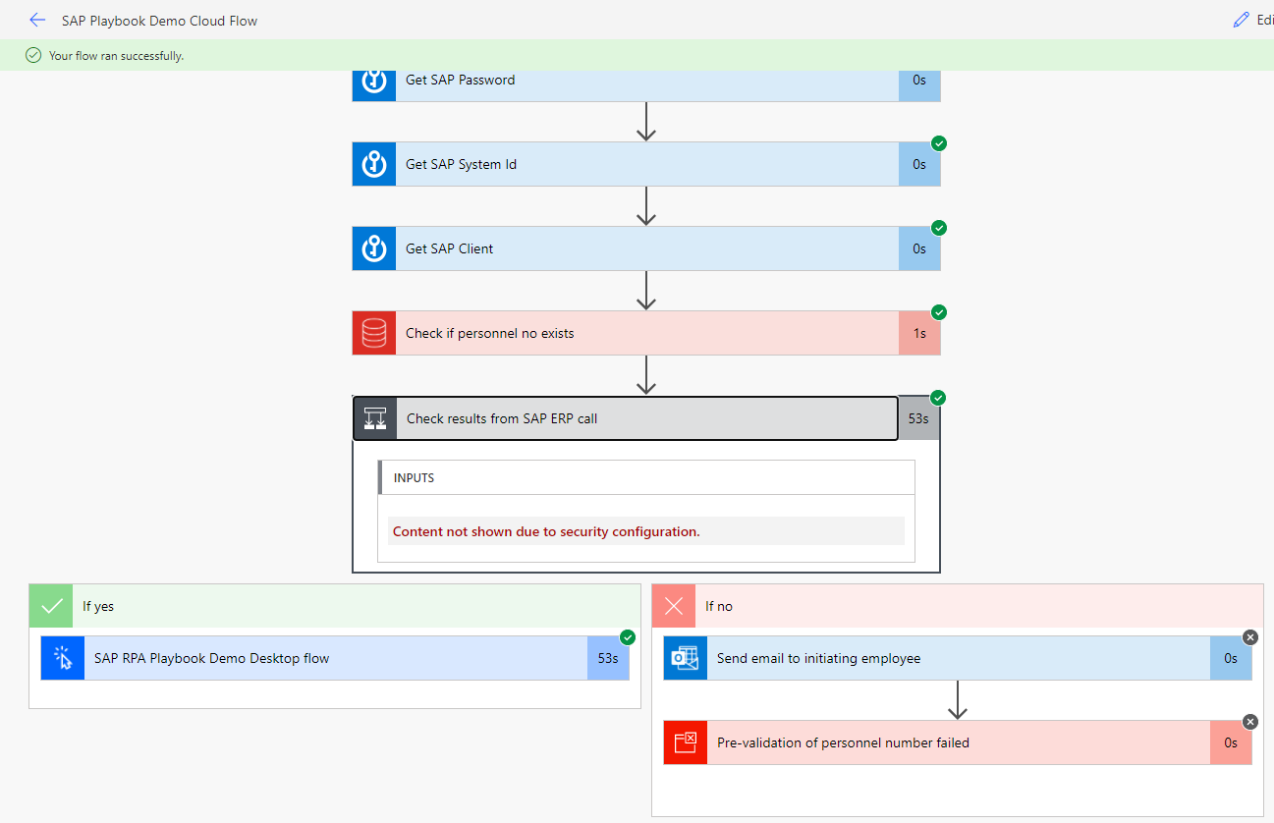Click the 0s duration on Get SAP Client

(x=919, y=248)
